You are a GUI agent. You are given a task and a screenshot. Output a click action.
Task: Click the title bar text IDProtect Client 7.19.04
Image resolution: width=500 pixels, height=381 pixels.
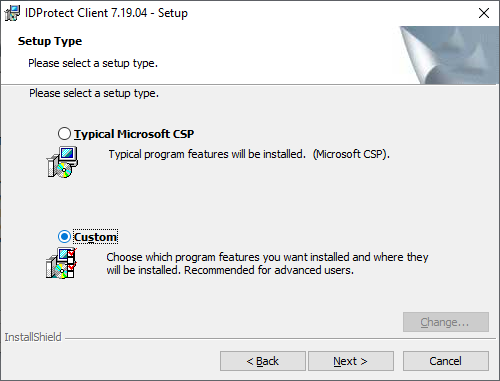(x=86, y=13)
